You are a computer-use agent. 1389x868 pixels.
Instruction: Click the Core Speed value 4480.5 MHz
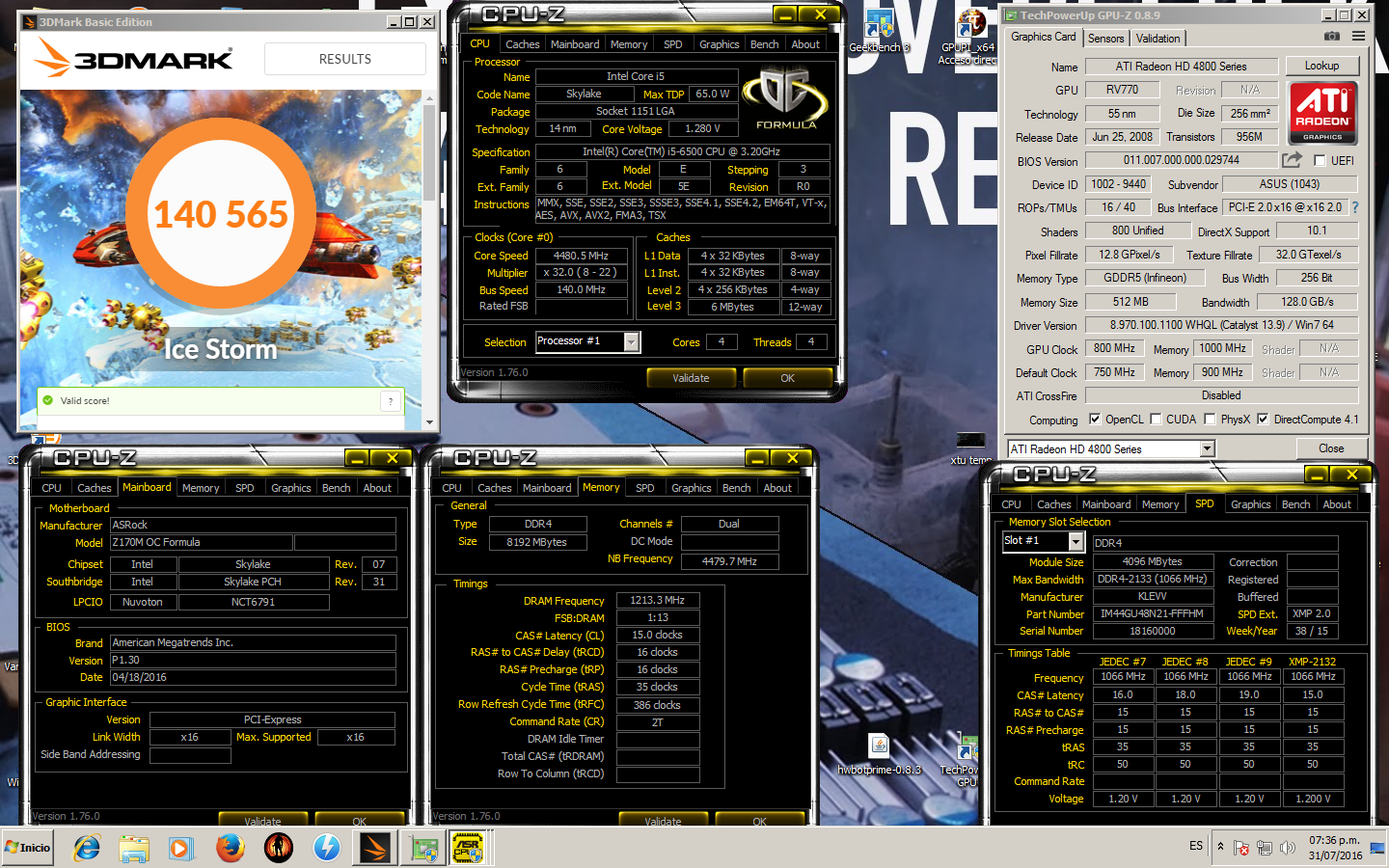coord(581,257)
